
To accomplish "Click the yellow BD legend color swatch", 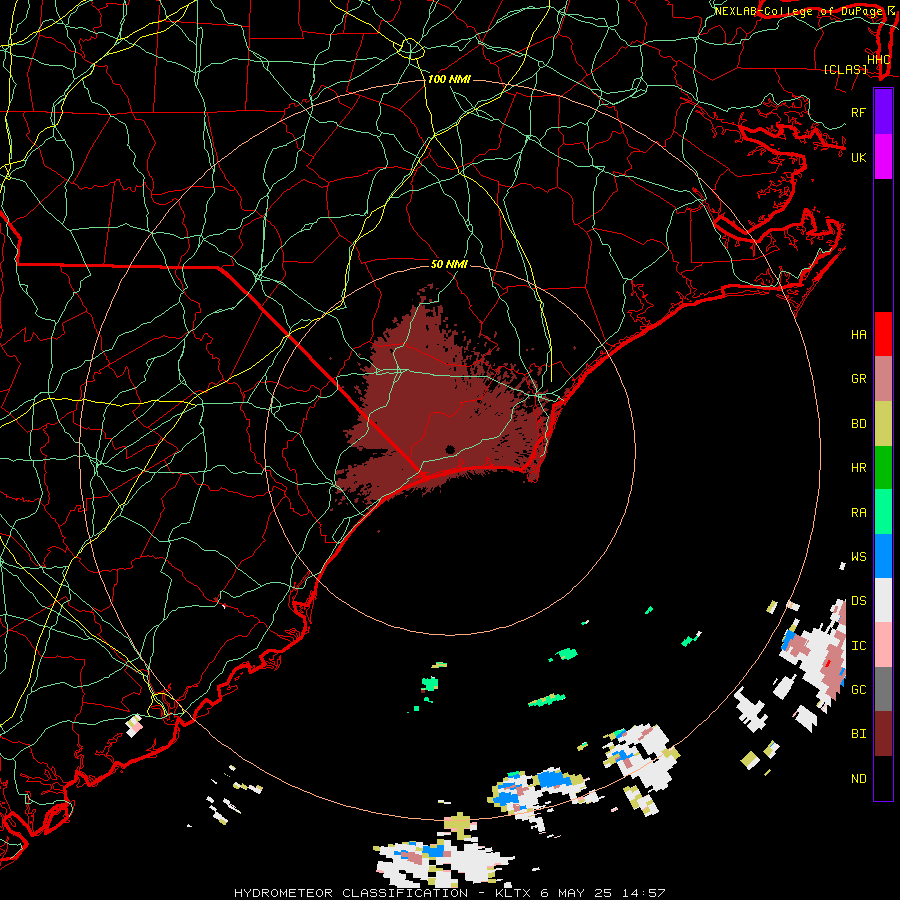I will click(x=883, y=423).
